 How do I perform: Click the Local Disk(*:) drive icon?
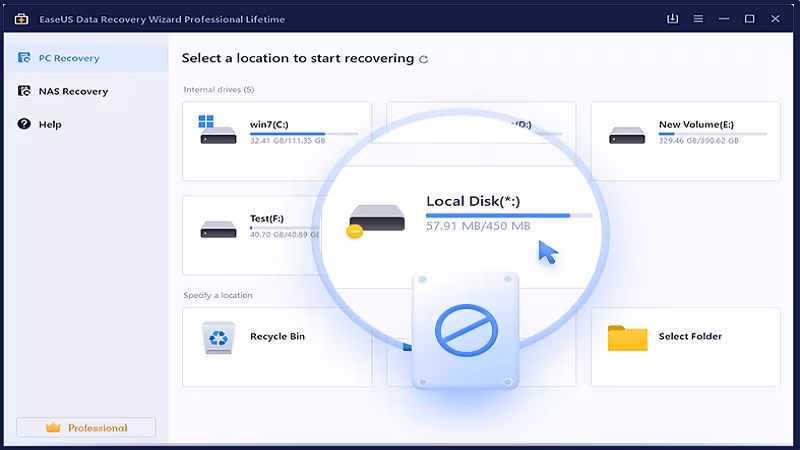point(377,219)
